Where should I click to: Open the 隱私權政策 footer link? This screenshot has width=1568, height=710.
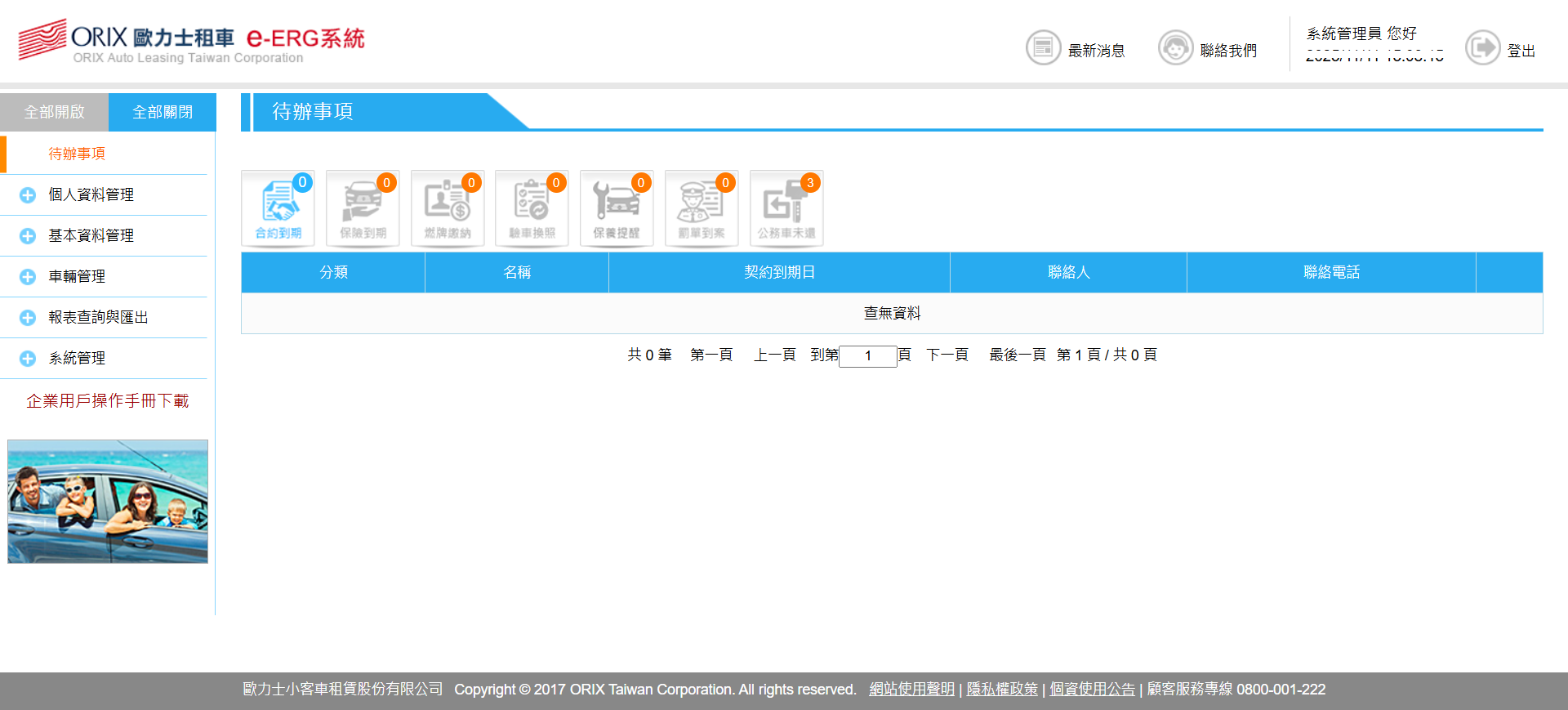click(x=1002, y=690)
